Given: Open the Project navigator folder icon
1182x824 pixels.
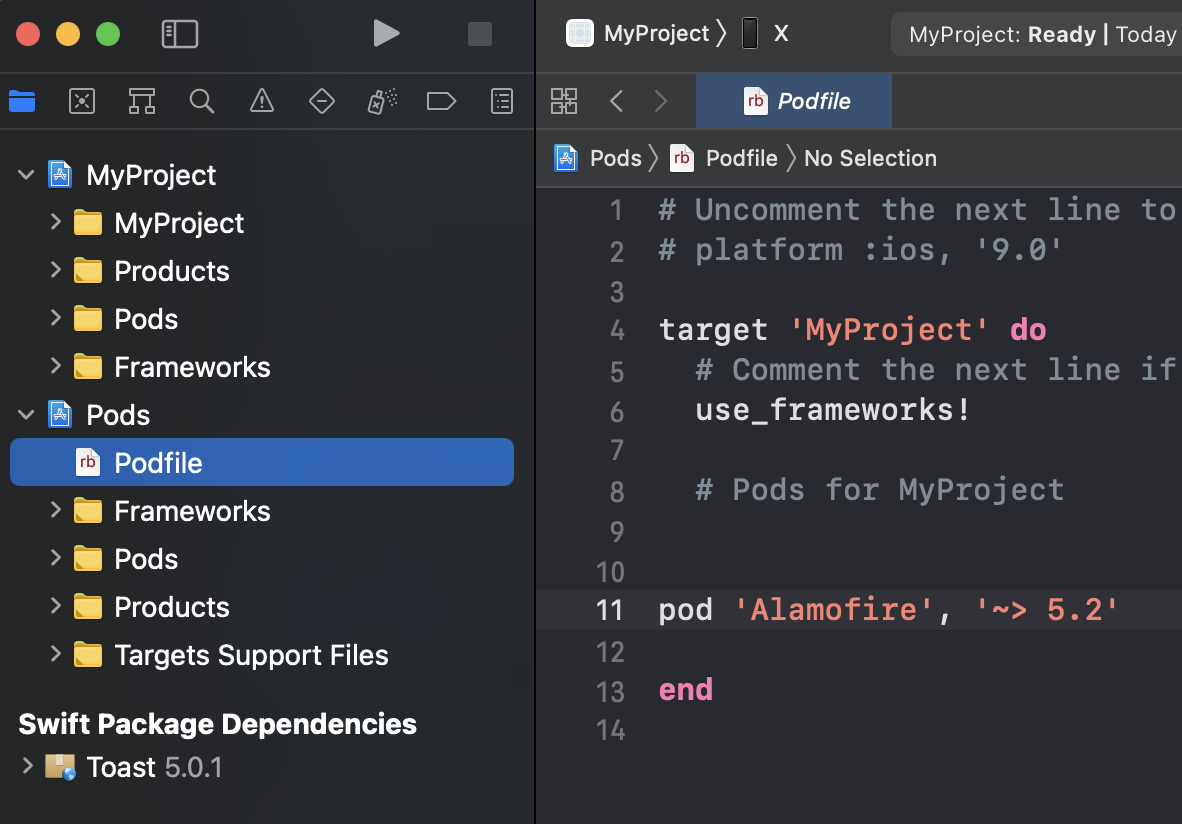Looking at the screenshot, I should point(22,101).
